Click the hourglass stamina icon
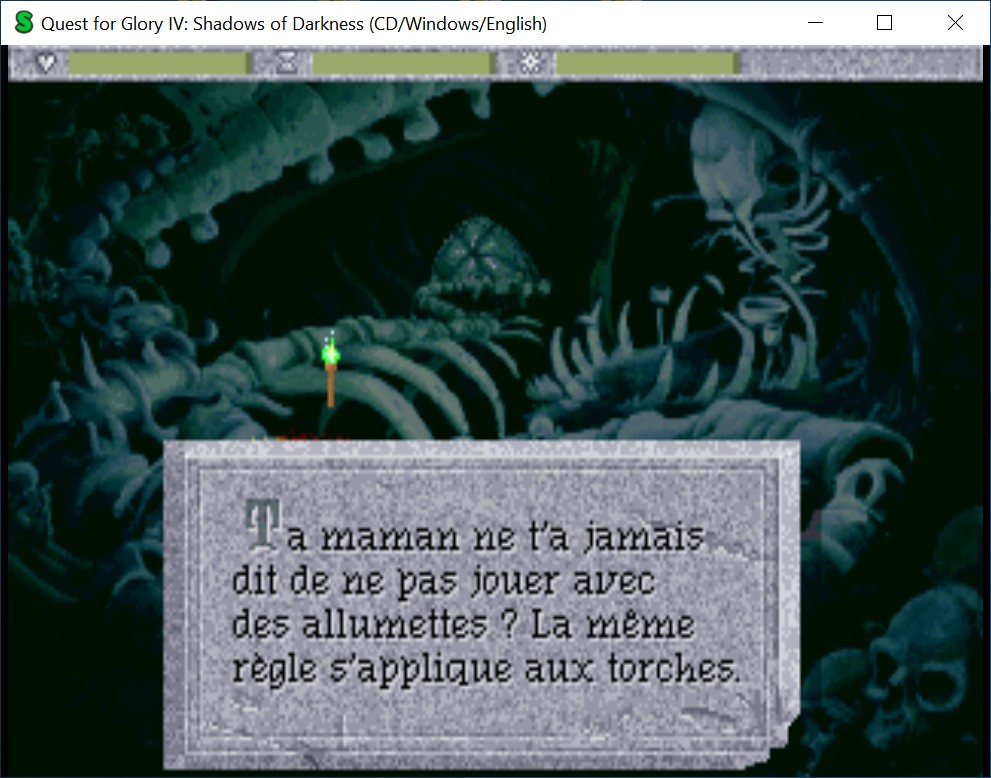 tap(287, 63)
